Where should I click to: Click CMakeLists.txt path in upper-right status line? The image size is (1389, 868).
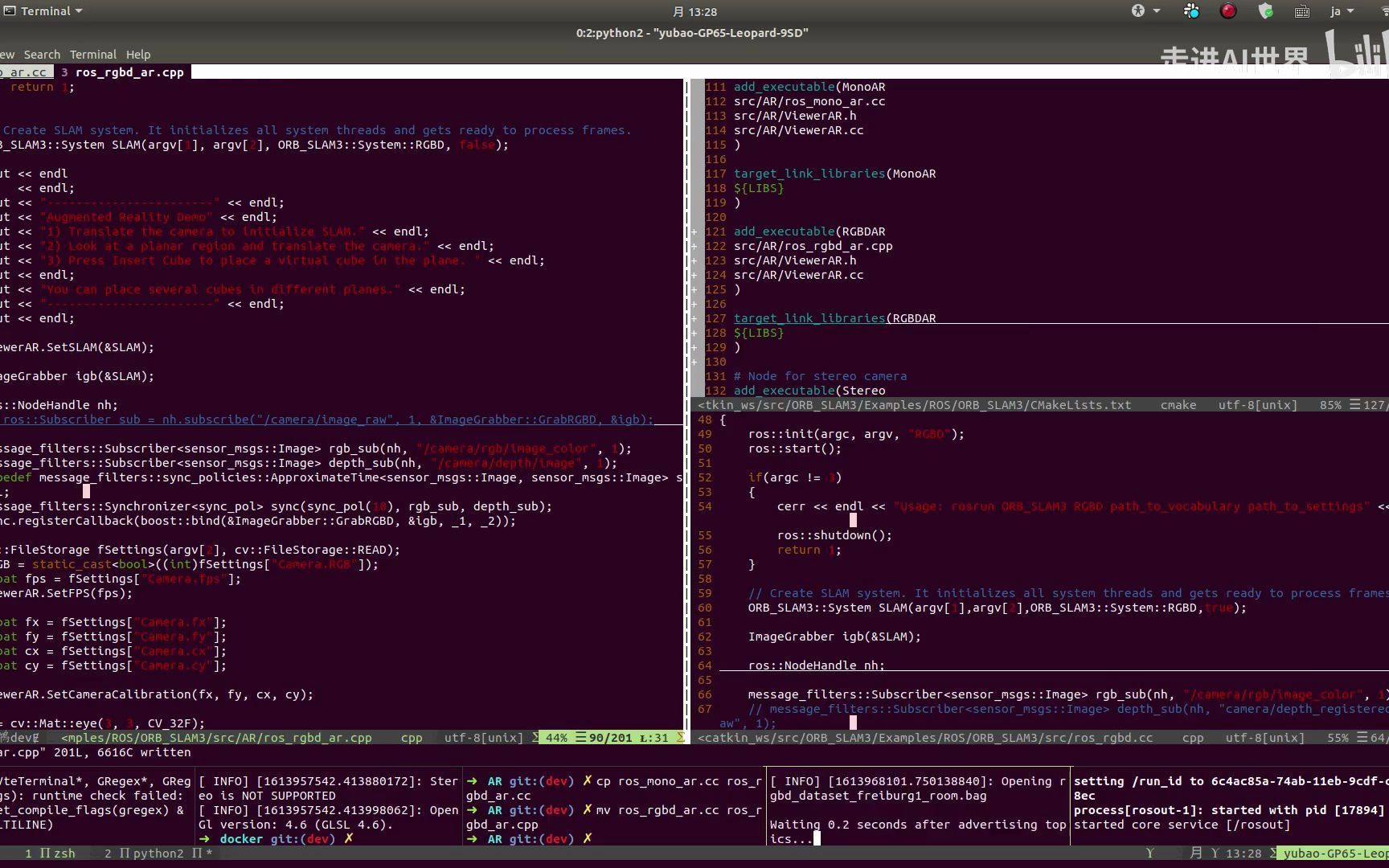click(x=915, y=405)
